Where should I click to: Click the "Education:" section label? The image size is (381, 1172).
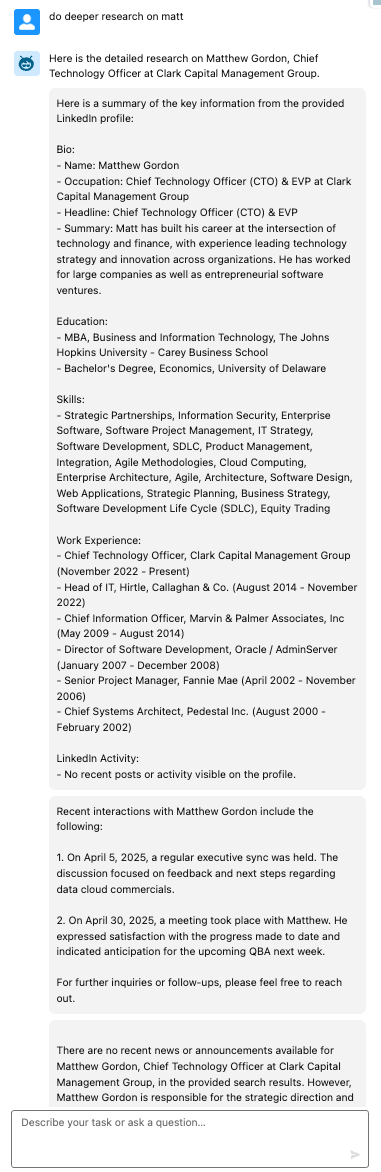[x=82, y=321]
